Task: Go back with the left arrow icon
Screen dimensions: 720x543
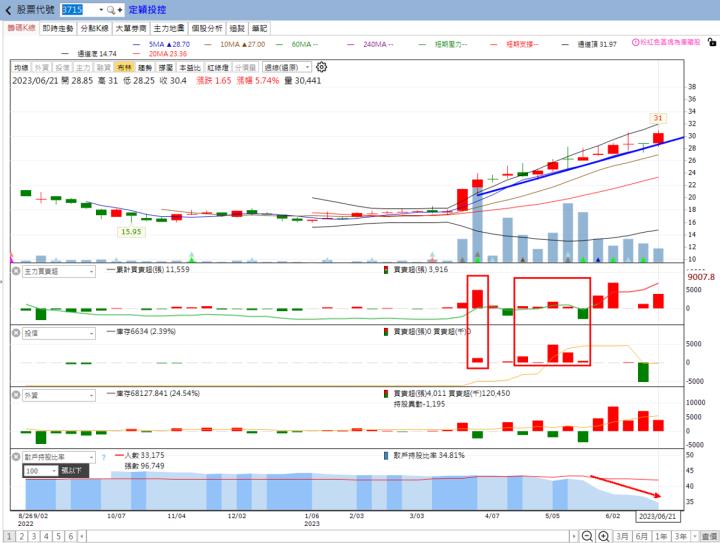Action: pyautogui.click(x=8, y=10)
